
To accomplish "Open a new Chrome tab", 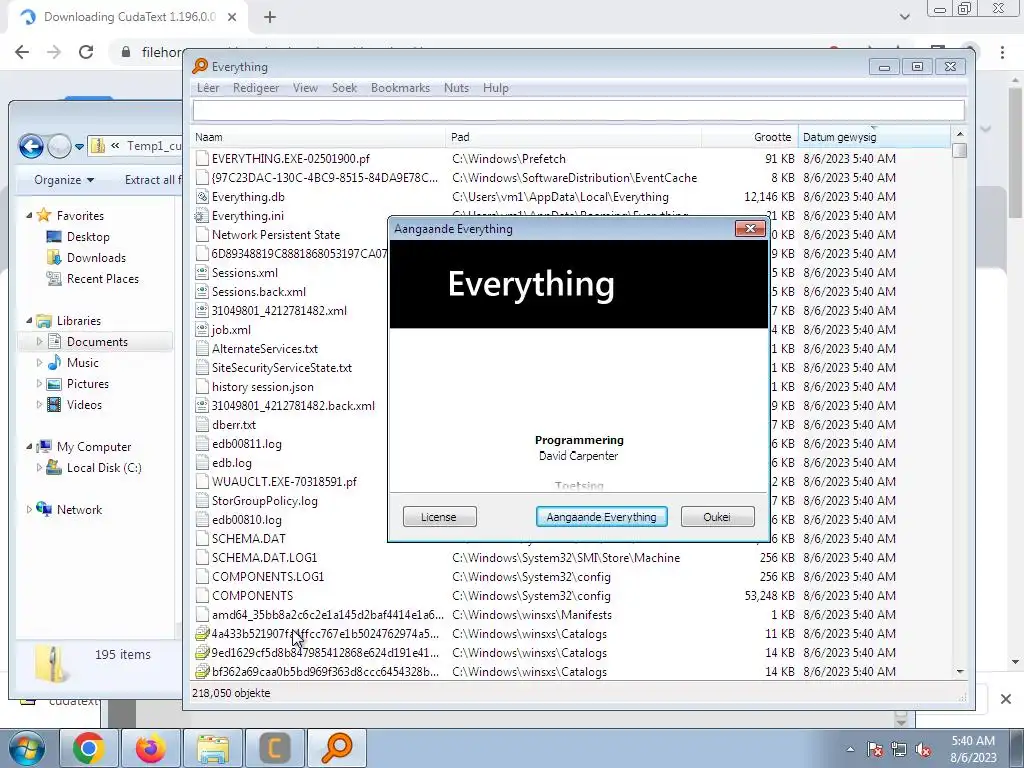I will click(270, 18).
